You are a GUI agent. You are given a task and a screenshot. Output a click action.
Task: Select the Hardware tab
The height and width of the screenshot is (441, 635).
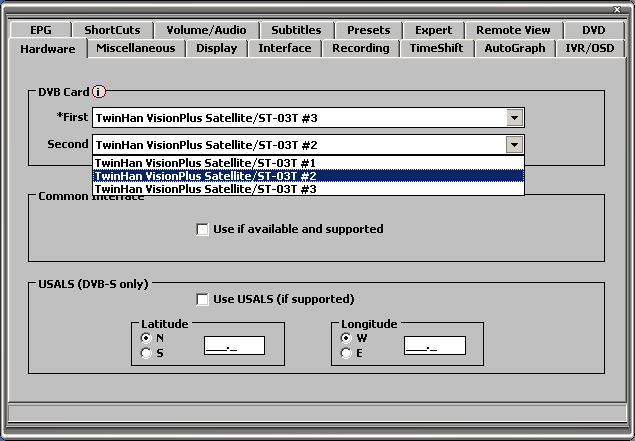(x=48, y=49)
